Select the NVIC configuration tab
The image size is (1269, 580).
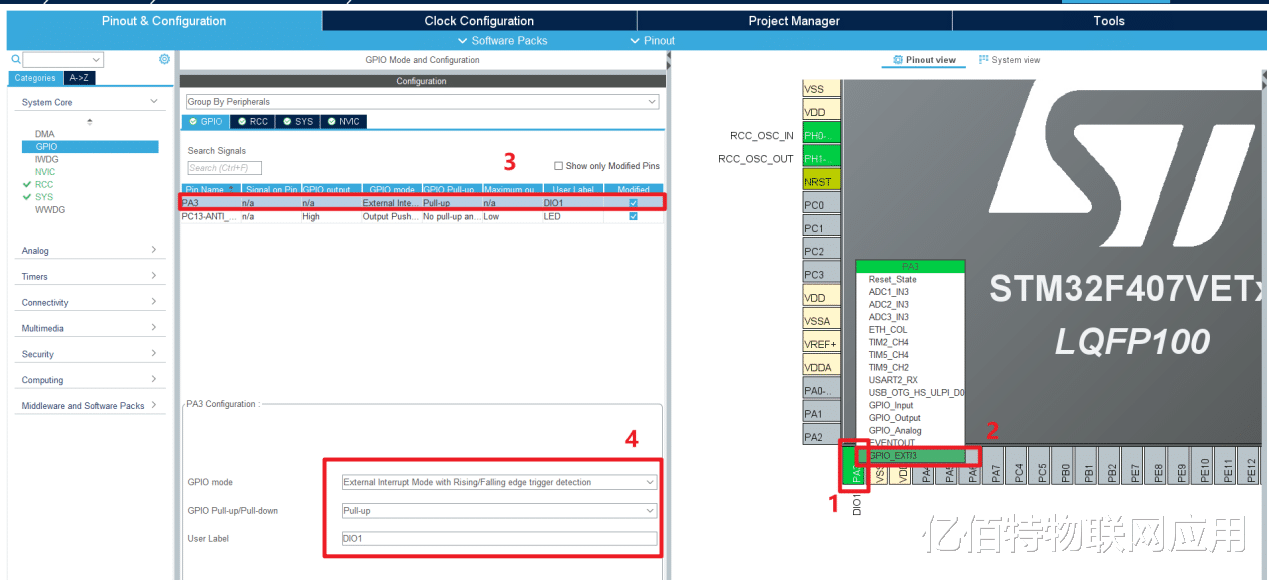click(342, 122)
